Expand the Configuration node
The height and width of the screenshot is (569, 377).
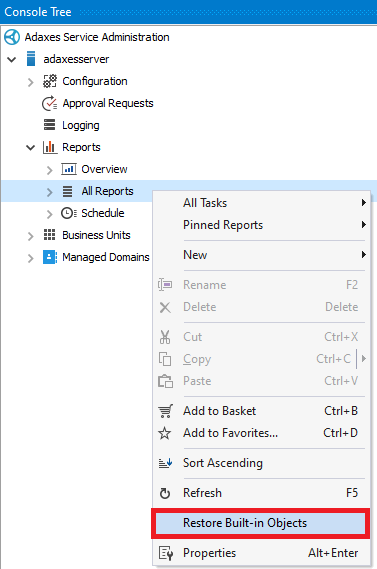pyautogui.click(x=31, y=82)
